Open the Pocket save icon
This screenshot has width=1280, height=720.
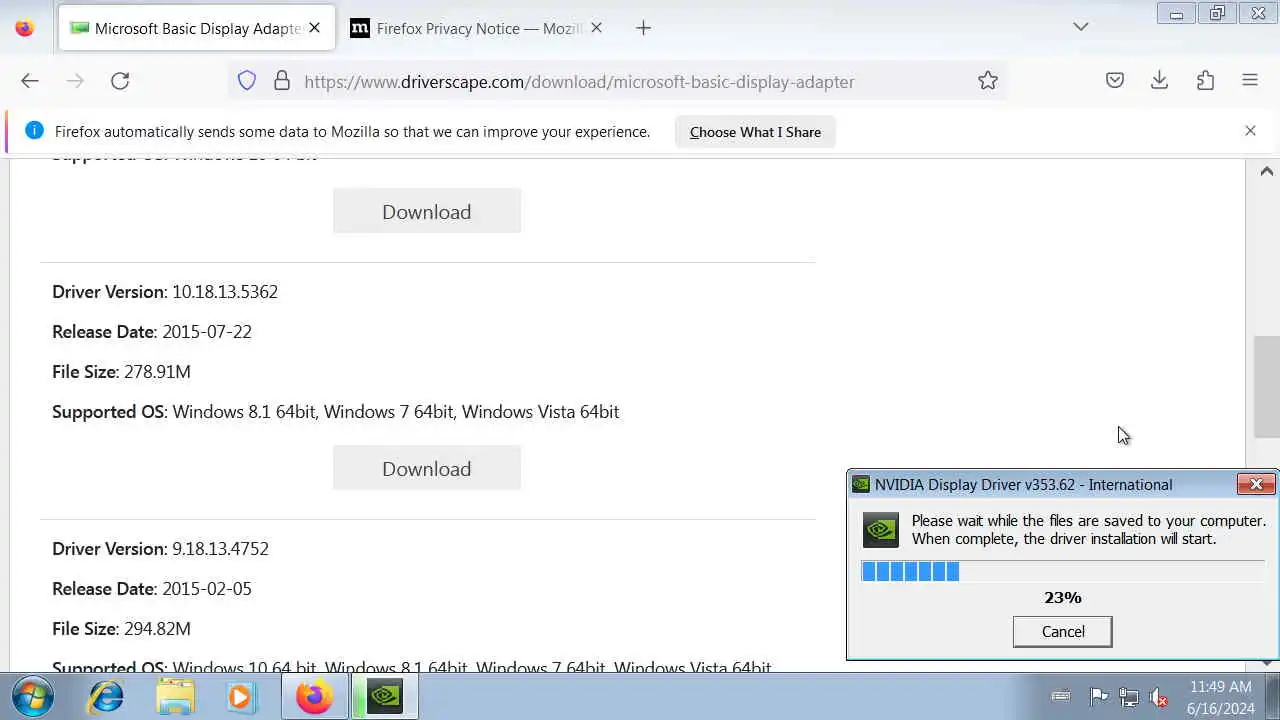coord(1115,81)
